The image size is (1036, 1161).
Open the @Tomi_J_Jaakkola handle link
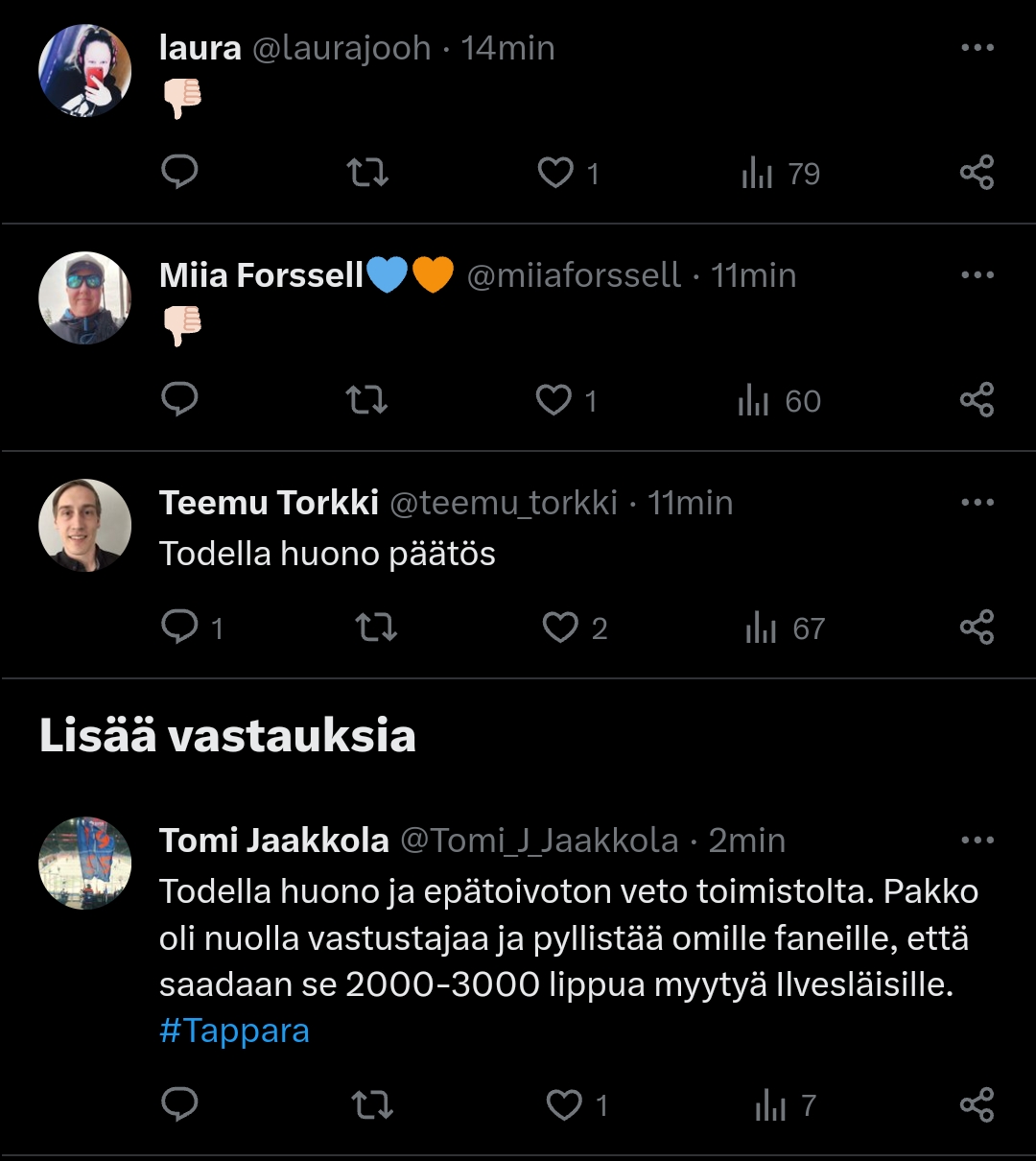tap(538, 841)
